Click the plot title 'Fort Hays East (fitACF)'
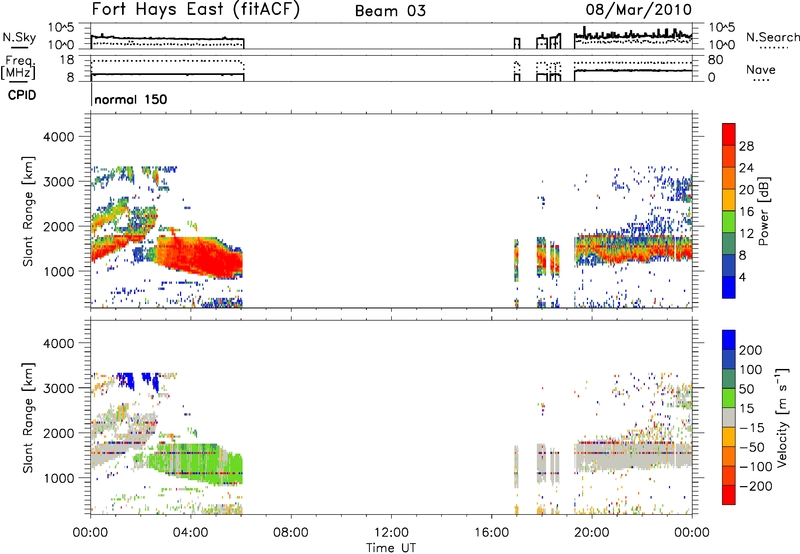This screenshot has width=800, height=554. 195,10
